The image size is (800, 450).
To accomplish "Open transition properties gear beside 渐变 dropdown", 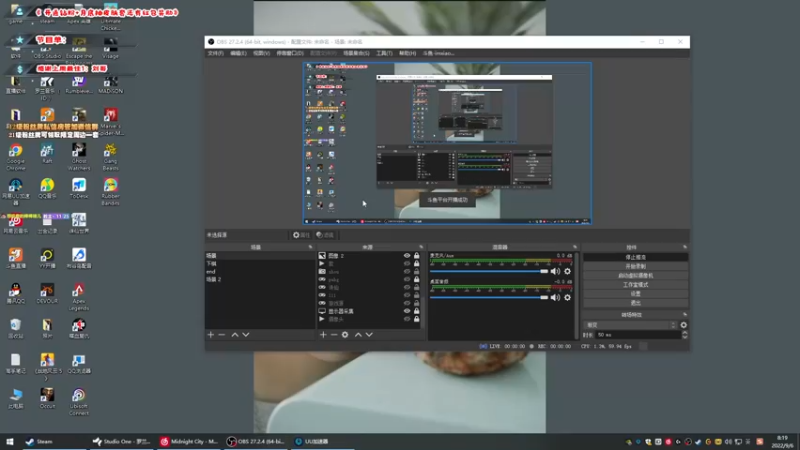I will [x=684, y=325].
